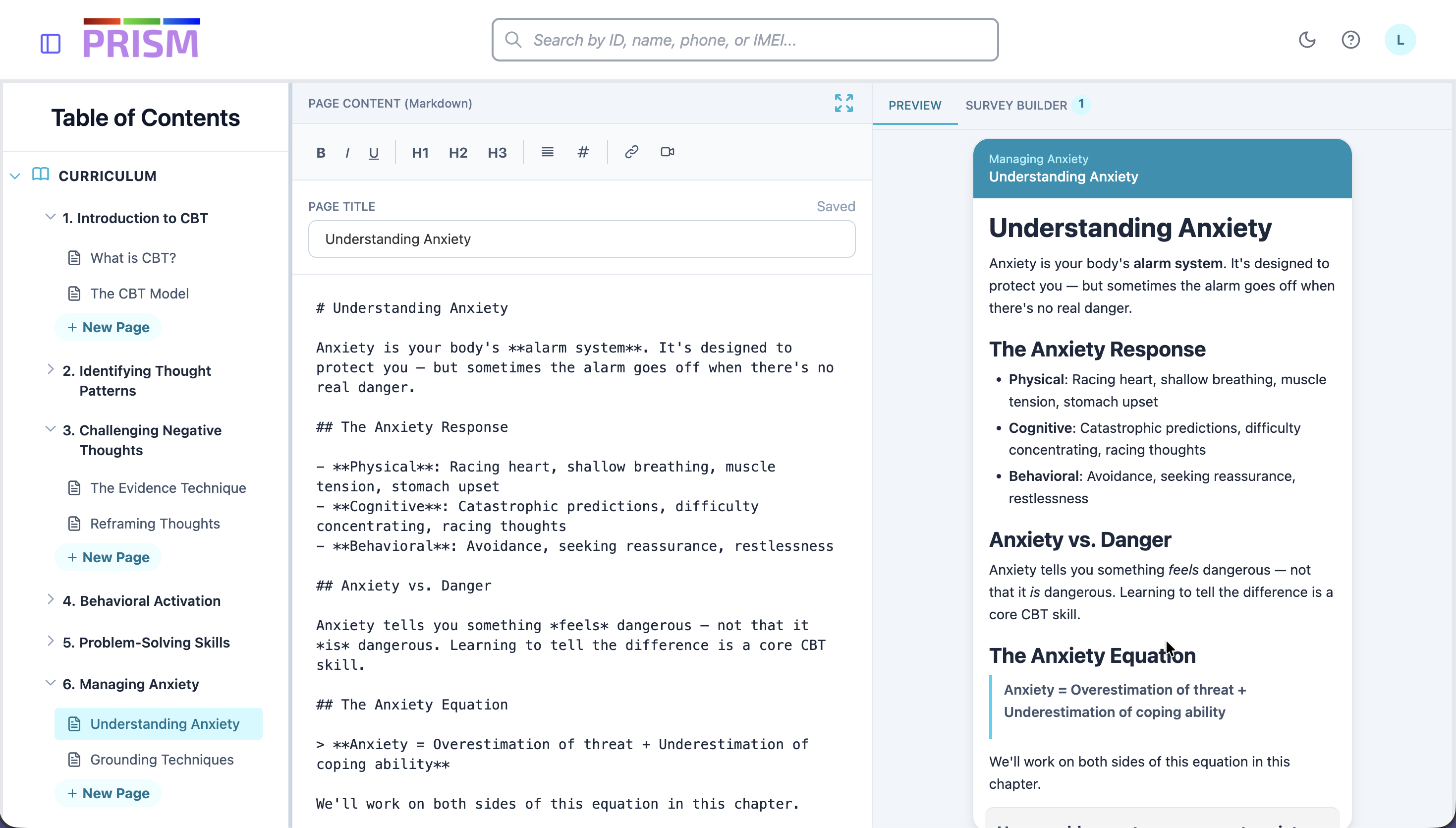Insert a bulleted list with the list icon
Screen dimensions: 1456x828
coord(547,152)
